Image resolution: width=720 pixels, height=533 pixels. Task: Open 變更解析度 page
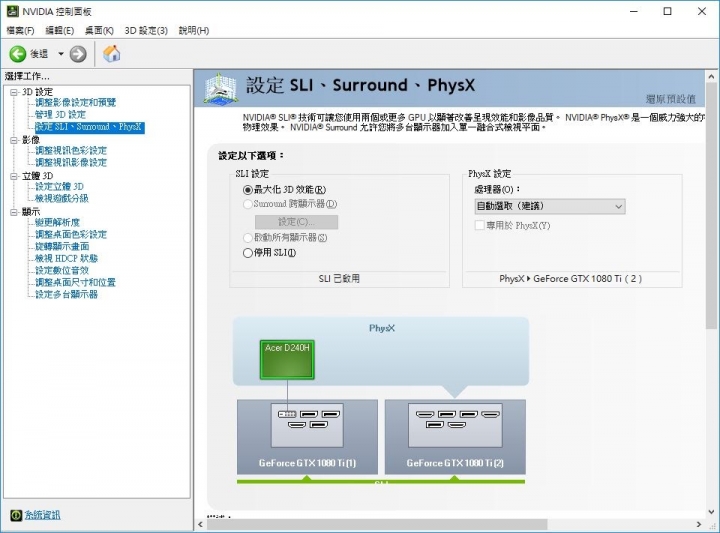pos(57,222)
